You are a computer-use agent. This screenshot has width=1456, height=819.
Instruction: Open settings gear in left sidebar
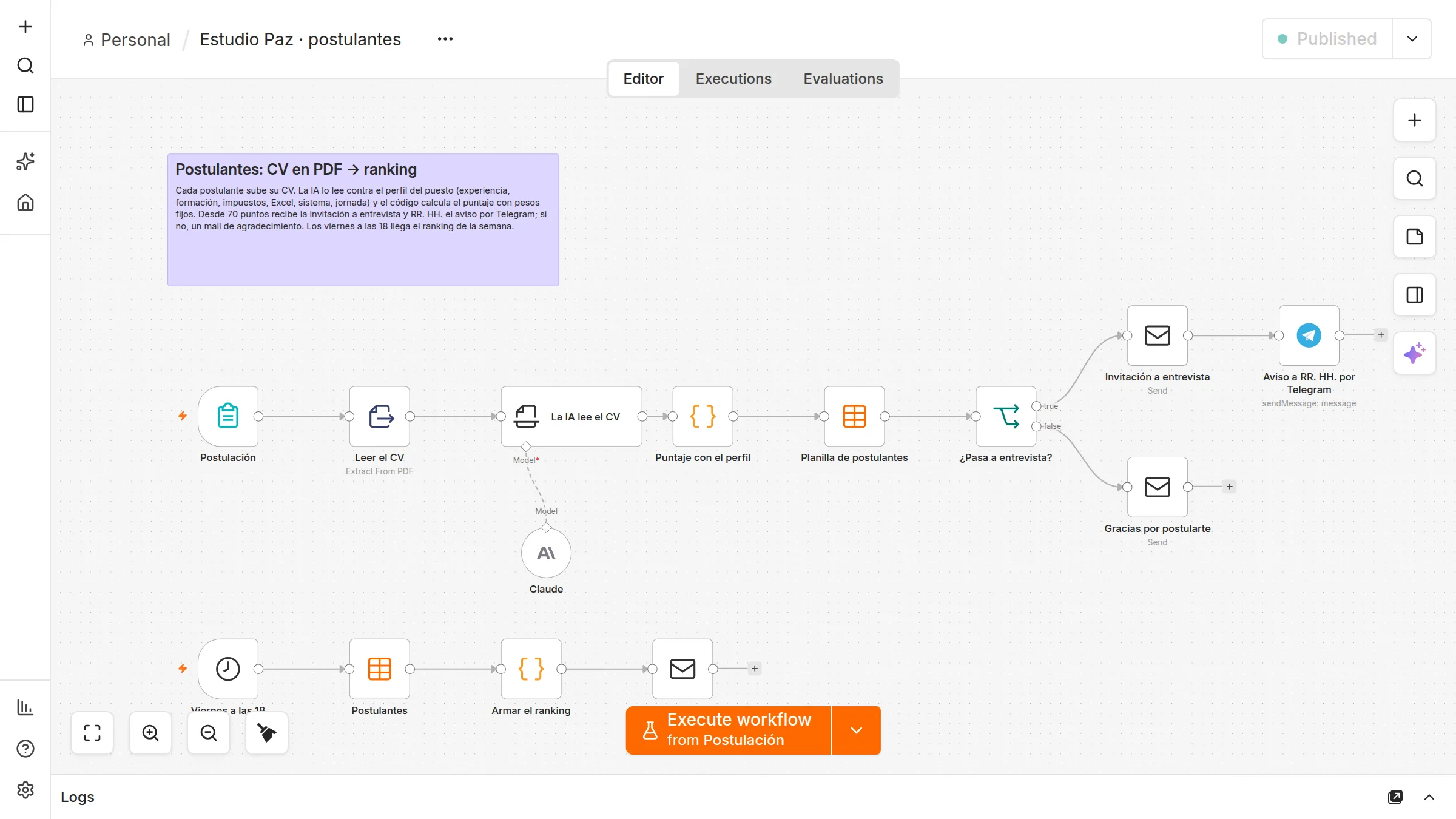click(x=25, y=790)
